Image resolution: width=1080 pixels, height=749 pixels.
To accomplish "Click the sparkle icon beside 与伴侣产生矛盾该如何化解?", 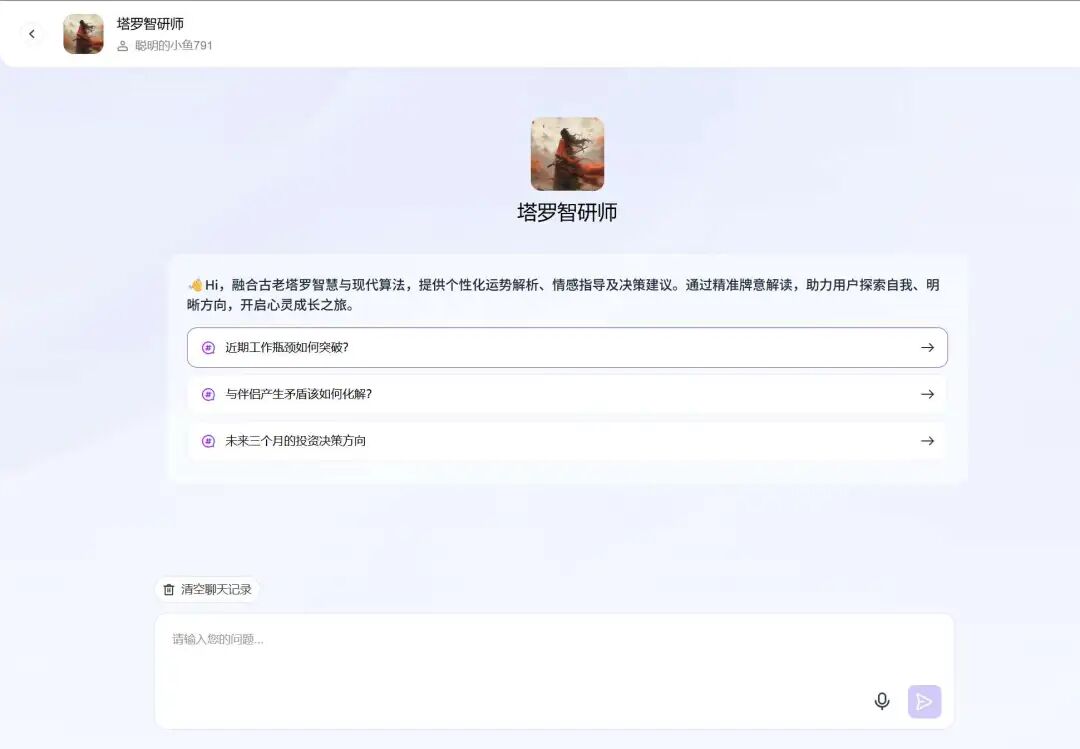I will tap(208, 394).
